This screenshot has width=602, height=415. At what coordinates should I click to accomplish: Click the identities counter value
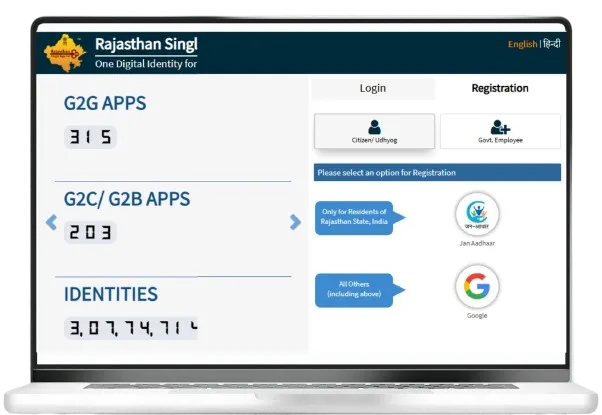click(x=131, y=328)
